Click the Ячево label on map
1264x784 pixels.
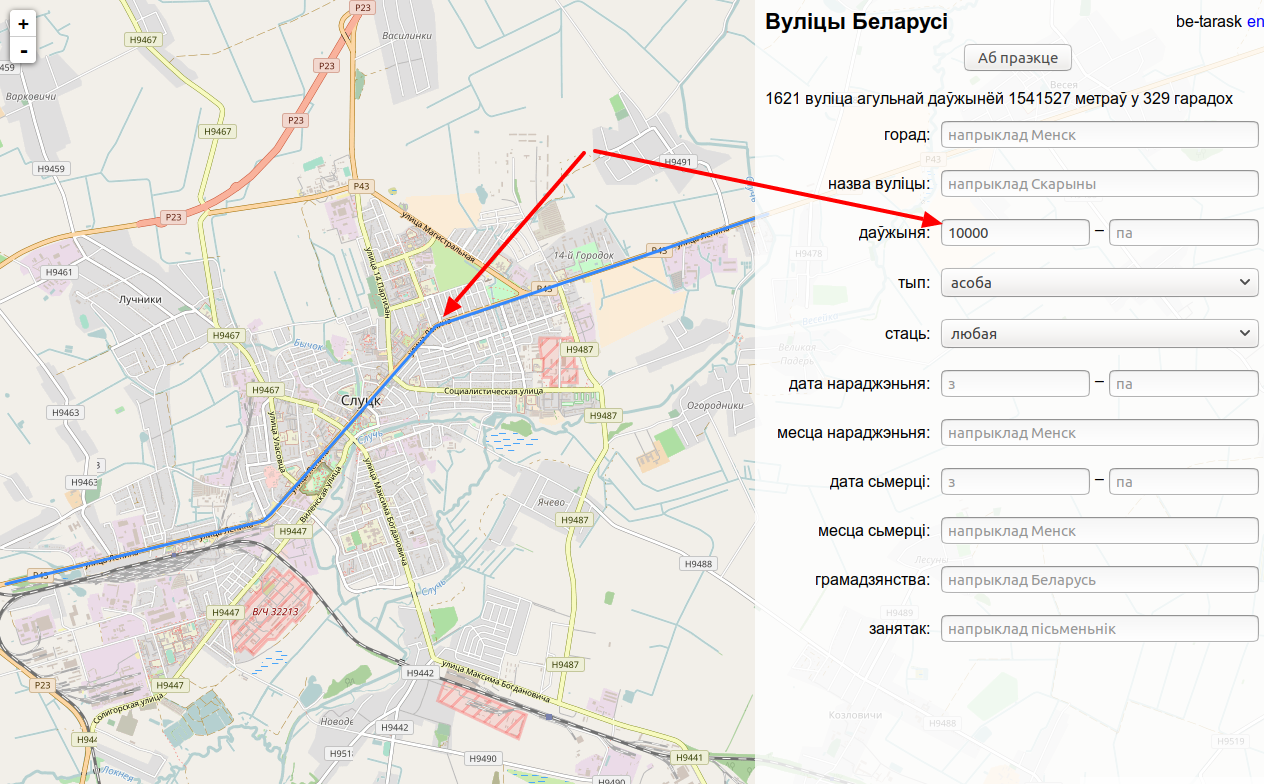pyautogui.click(x=552, y=501)
